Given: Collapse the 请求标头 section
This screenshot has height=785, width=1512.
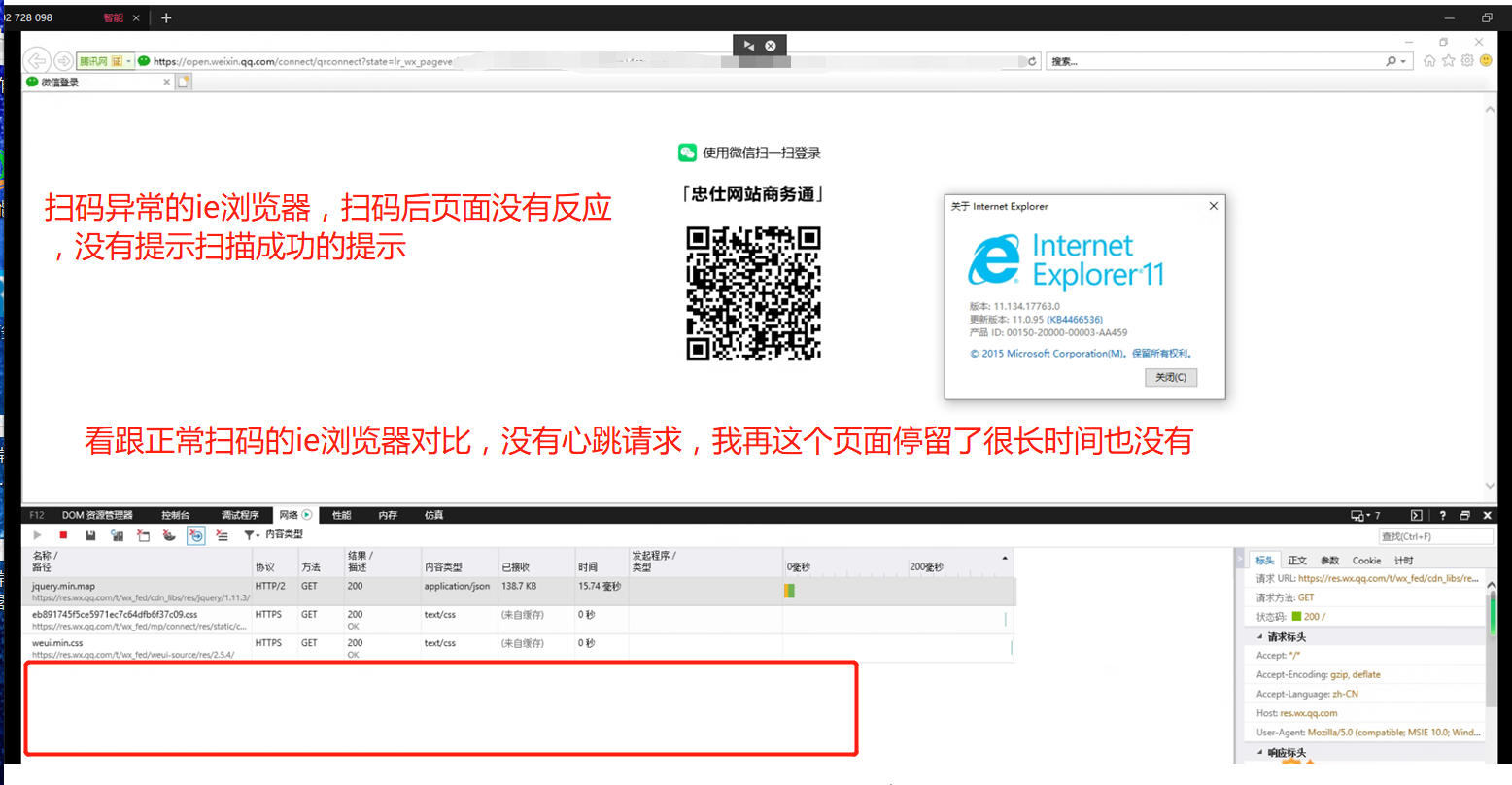Looking at the screenshot, I should 1260,637.
